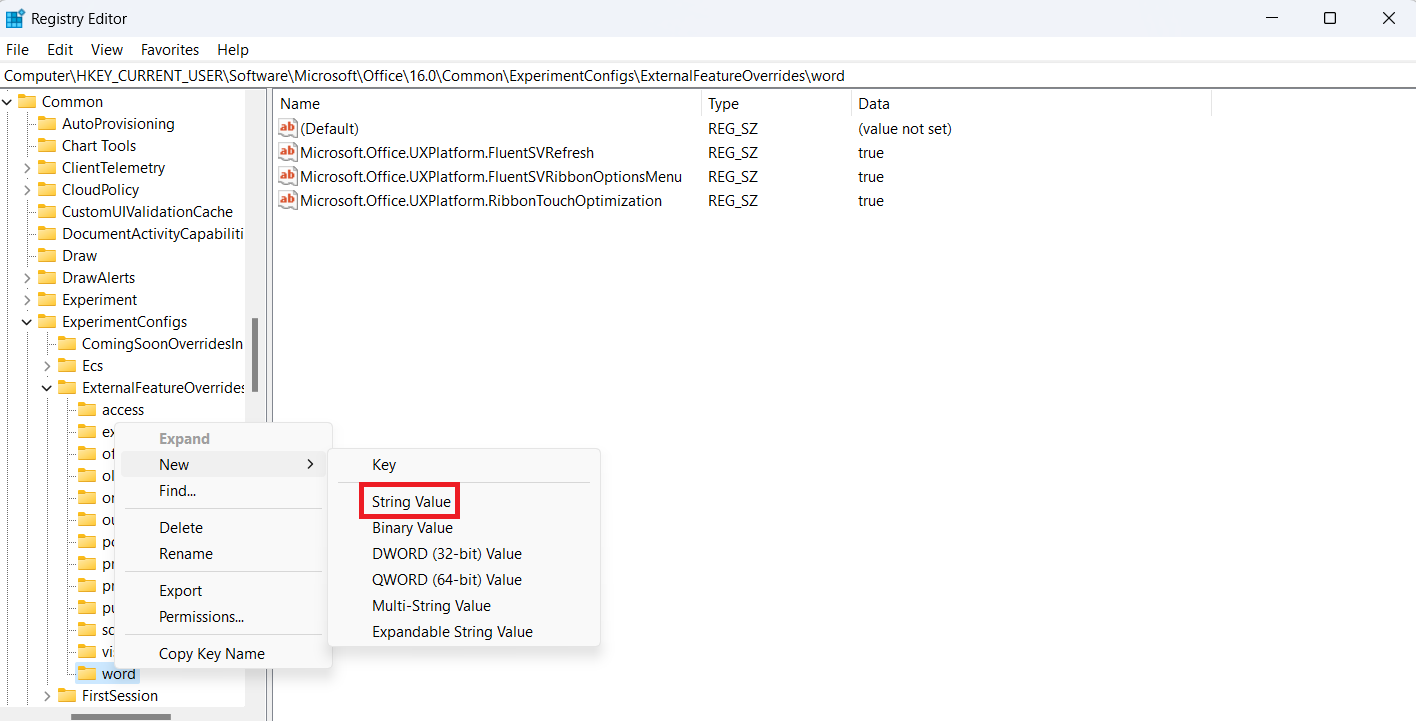
Task: Click the FluentSVRefresh value icon
Action: point(288,153)
